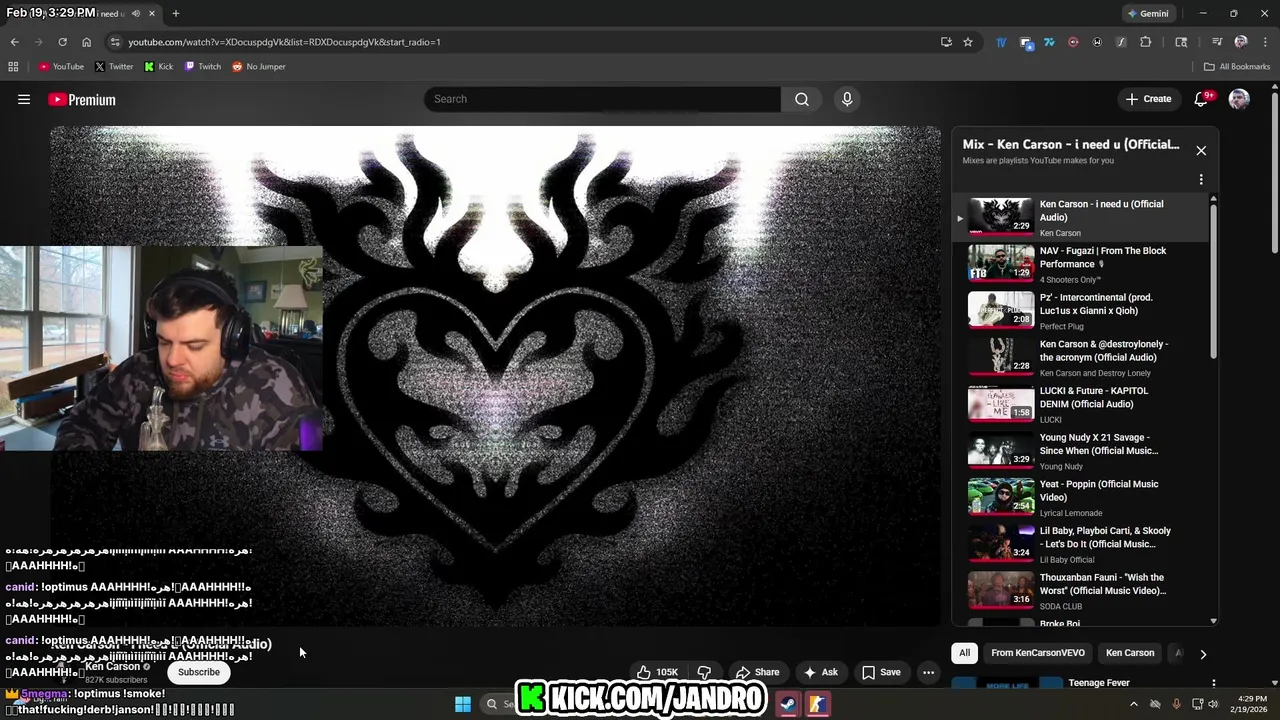This screenshot has width=1280, height=720.
Task: Open YouTube notifications bell
Action: 1202,99
